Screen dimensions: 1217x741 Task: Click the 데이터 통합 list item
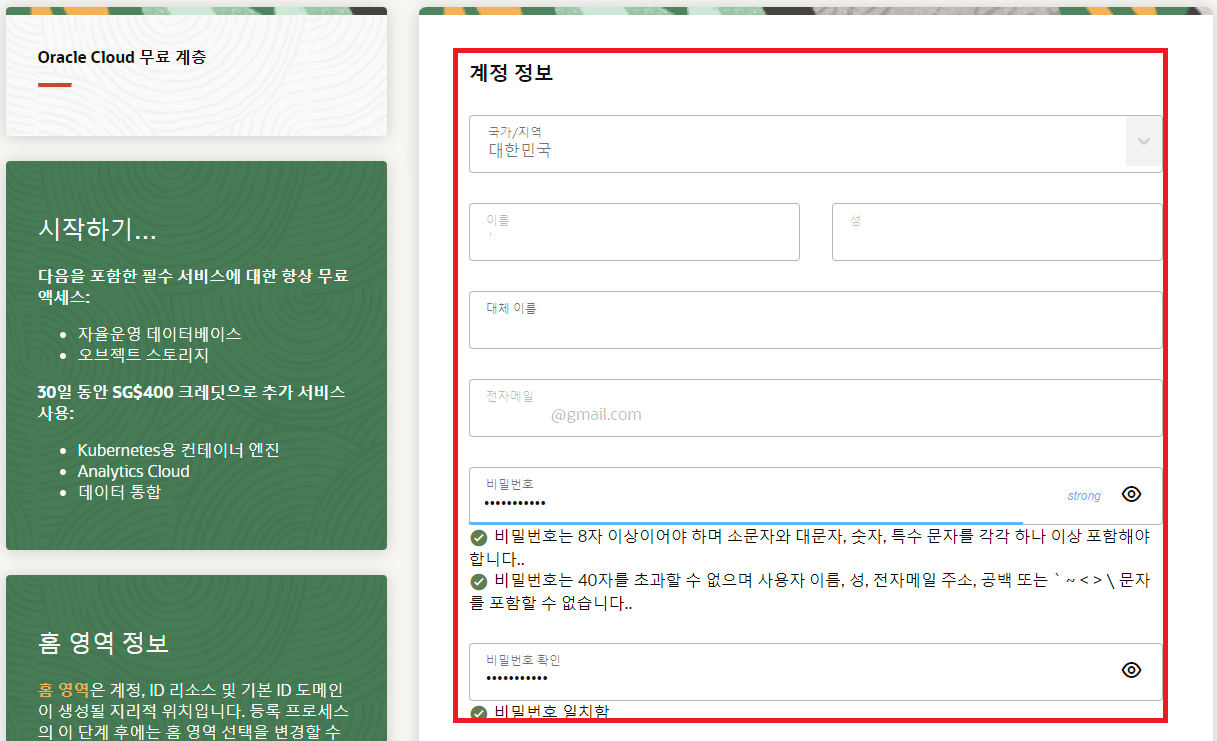pos(119,492)
